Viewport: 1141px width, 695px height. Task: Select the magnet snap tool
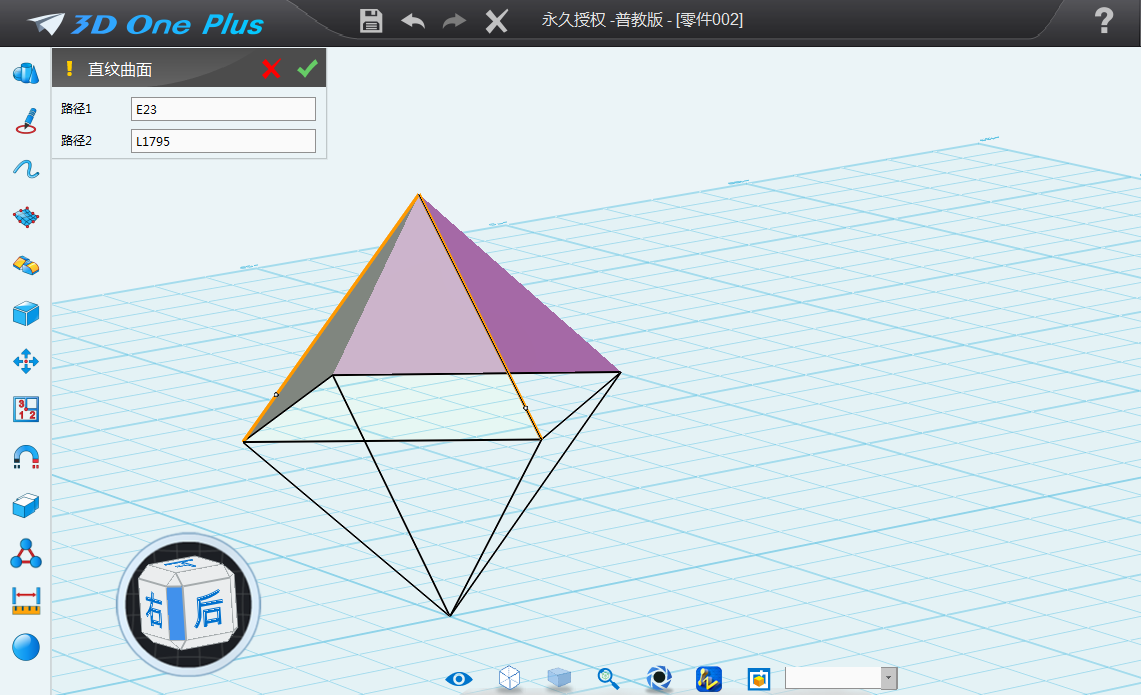pos(25,457)
